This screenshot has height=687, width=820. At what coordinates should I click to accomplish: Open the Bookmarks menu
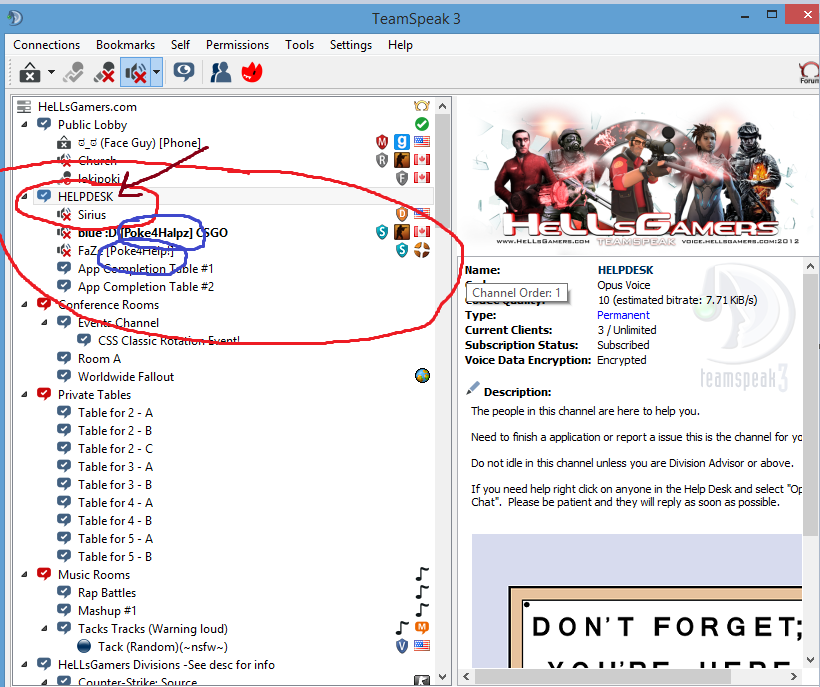pyautogui.click(x=126, y=45)
